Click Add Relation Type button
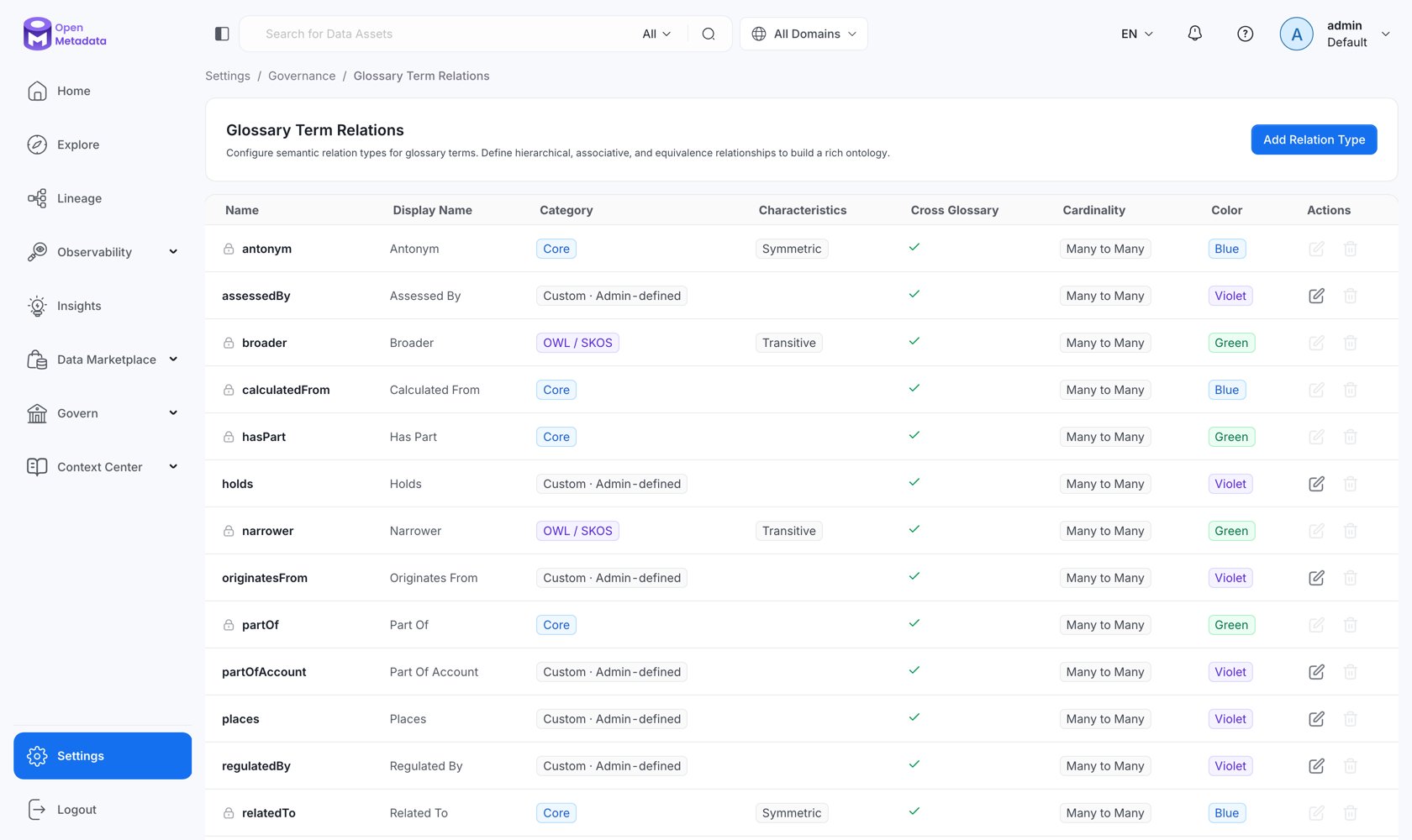The height and width of the screenshot is (840, 1412). tap(1314, 139)
